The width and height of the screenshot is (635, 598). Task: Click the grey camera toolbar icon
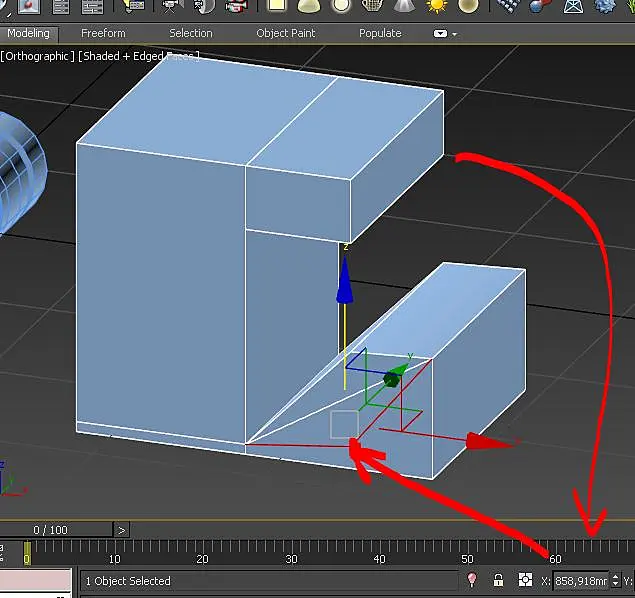click(x=172, y=6)
